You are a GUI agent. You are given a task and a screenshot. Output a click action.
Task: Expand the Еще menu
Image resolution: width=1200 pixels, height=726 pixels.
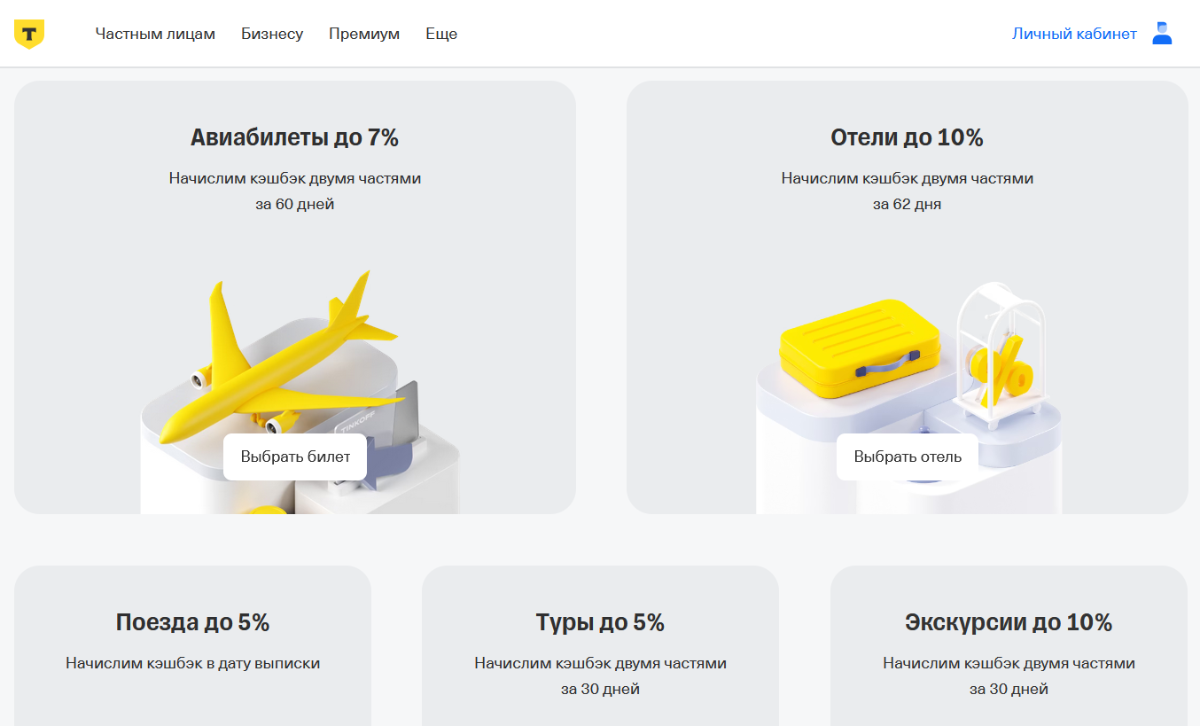[x=441, y=34]
